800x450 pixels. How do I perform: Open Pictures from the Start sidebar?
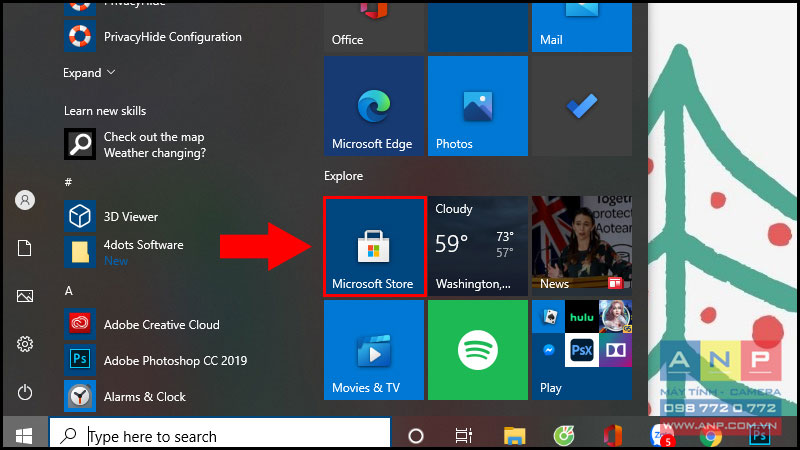point(24,296)
